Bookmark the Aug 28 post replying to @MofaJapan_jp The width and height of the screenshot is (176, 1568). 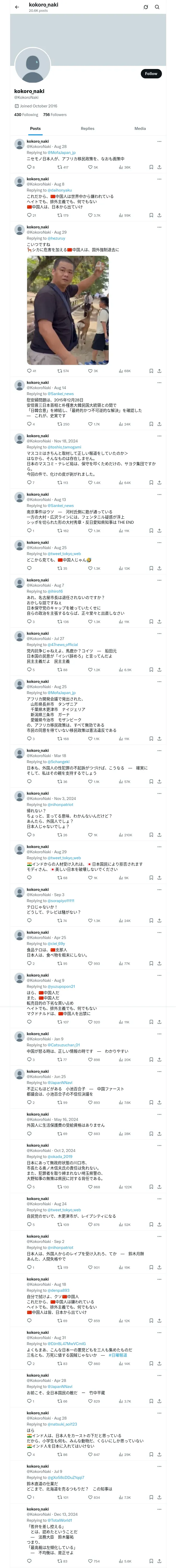click(151, 167)
